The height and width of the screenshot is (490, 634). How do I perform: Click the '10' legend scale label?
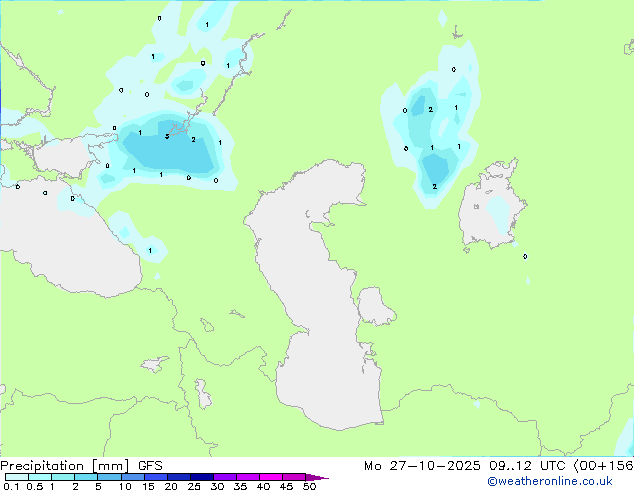tap(125, 486)
